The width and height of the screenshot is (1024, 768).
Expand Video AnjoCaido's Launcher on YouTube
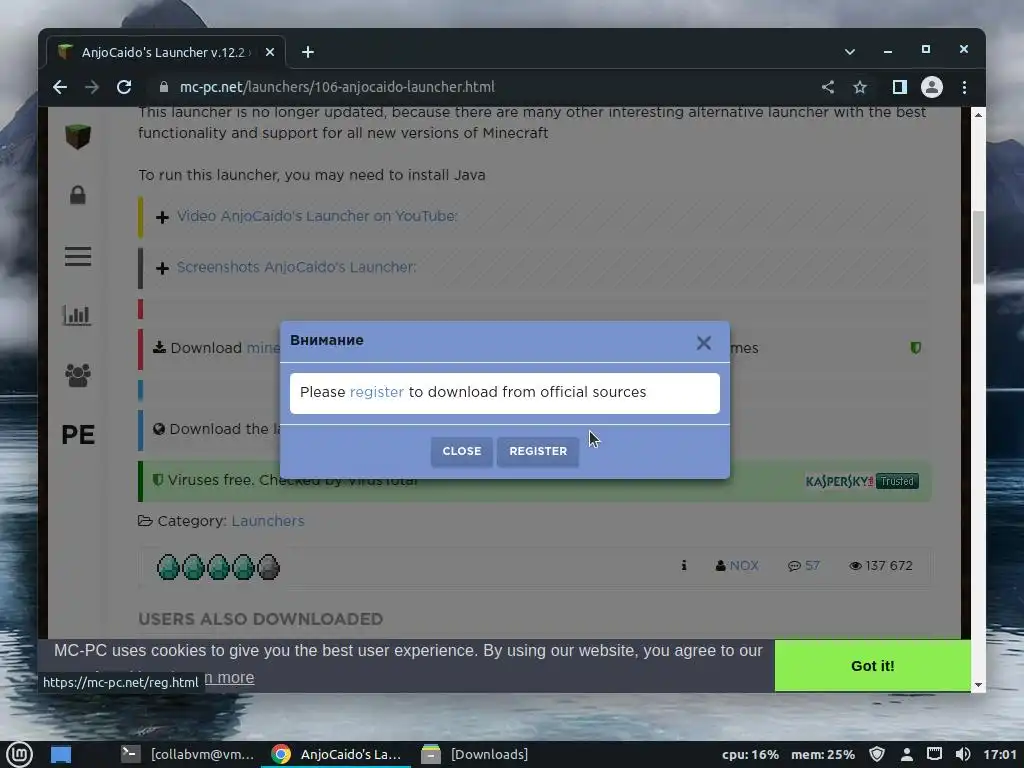point(317,216)
